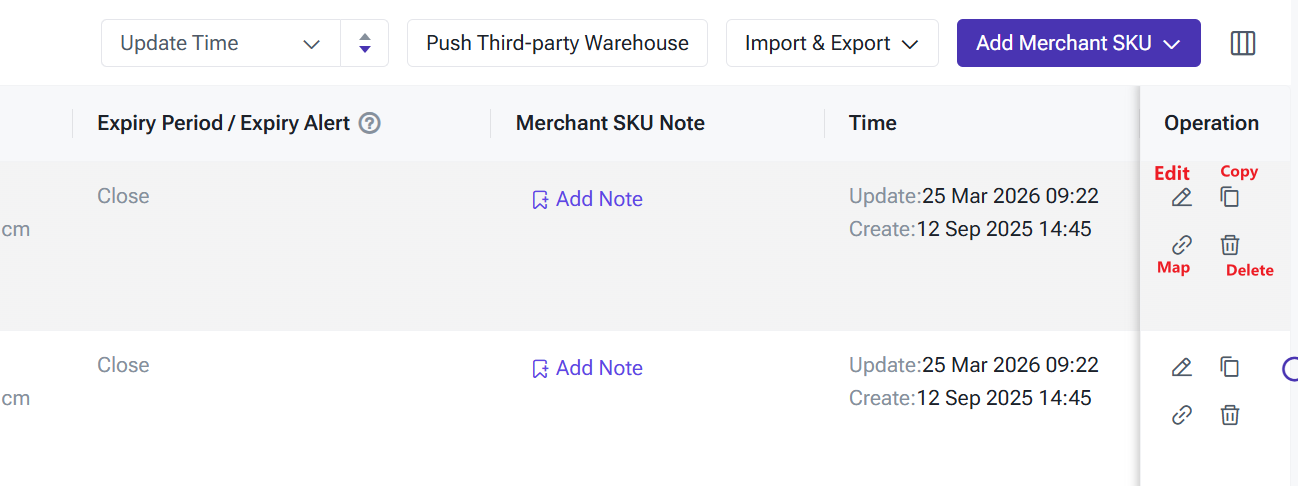Toggle the sort order arrows button
The width and height of the screenshot is (1298, 486).
coord(365,44)
